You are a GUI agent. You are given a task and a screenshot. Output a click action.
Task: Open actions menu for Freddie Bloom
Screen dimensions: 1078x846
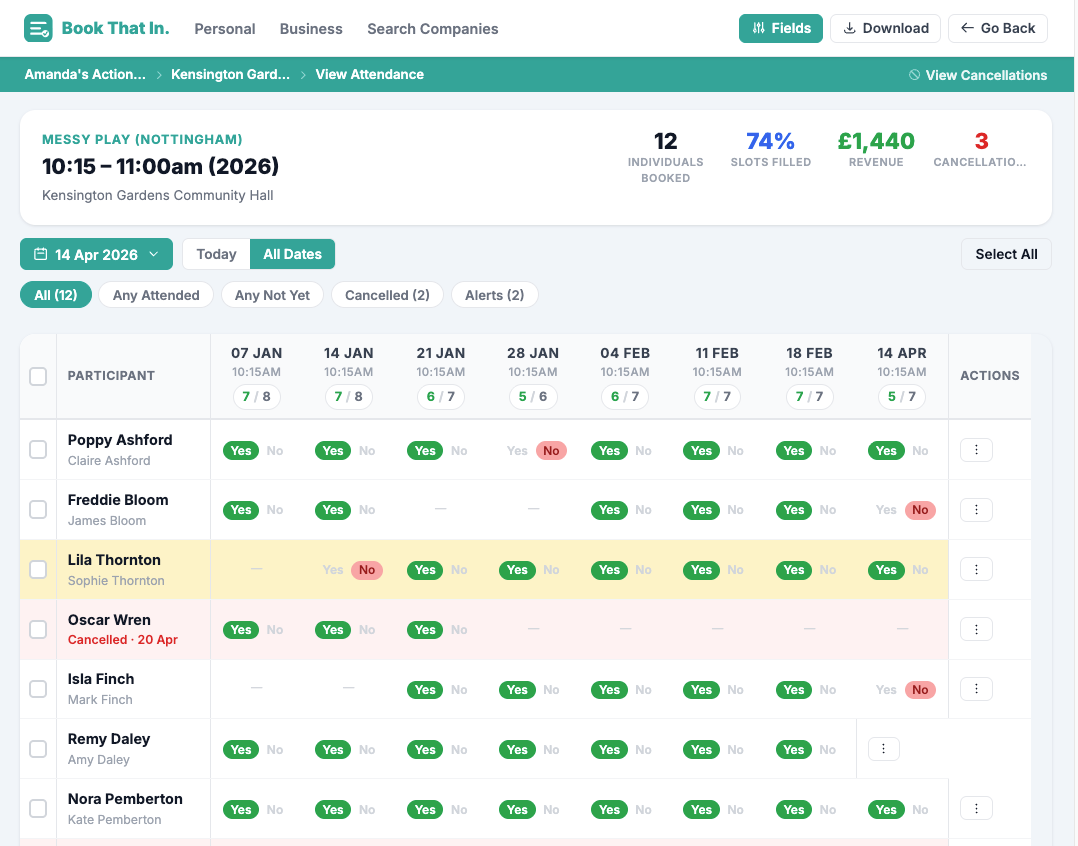point(976,510)
